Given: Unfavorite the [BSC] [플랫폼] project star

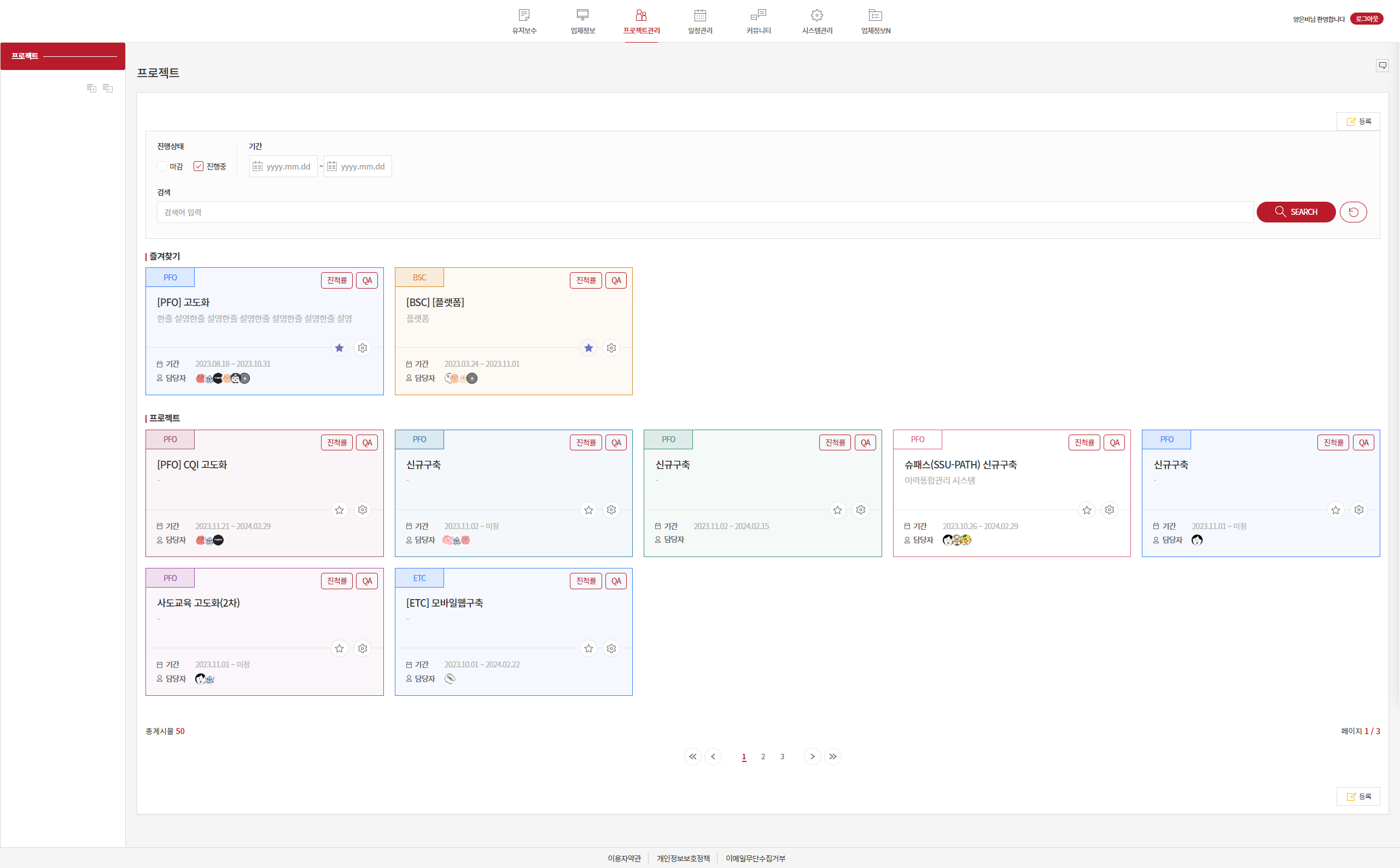Looking at the screenshot, I should [588, 348].
